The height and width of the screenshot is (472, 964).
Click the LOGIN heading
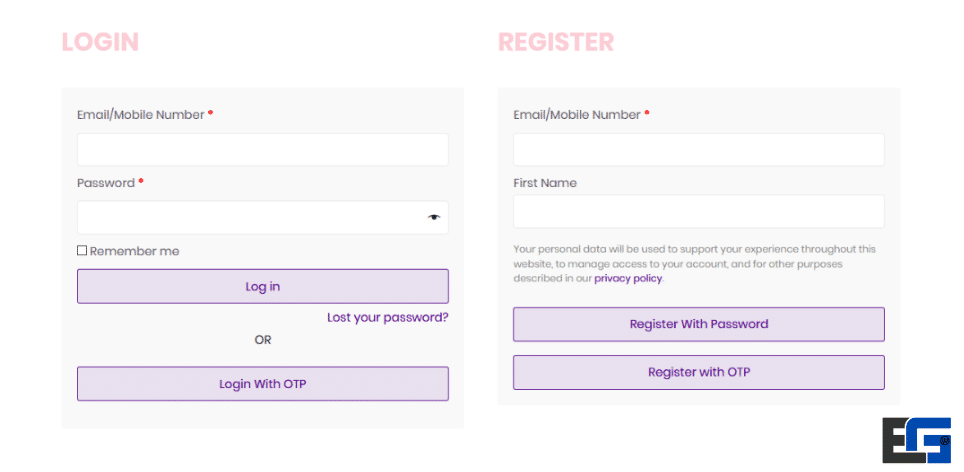tap(100, 42)
